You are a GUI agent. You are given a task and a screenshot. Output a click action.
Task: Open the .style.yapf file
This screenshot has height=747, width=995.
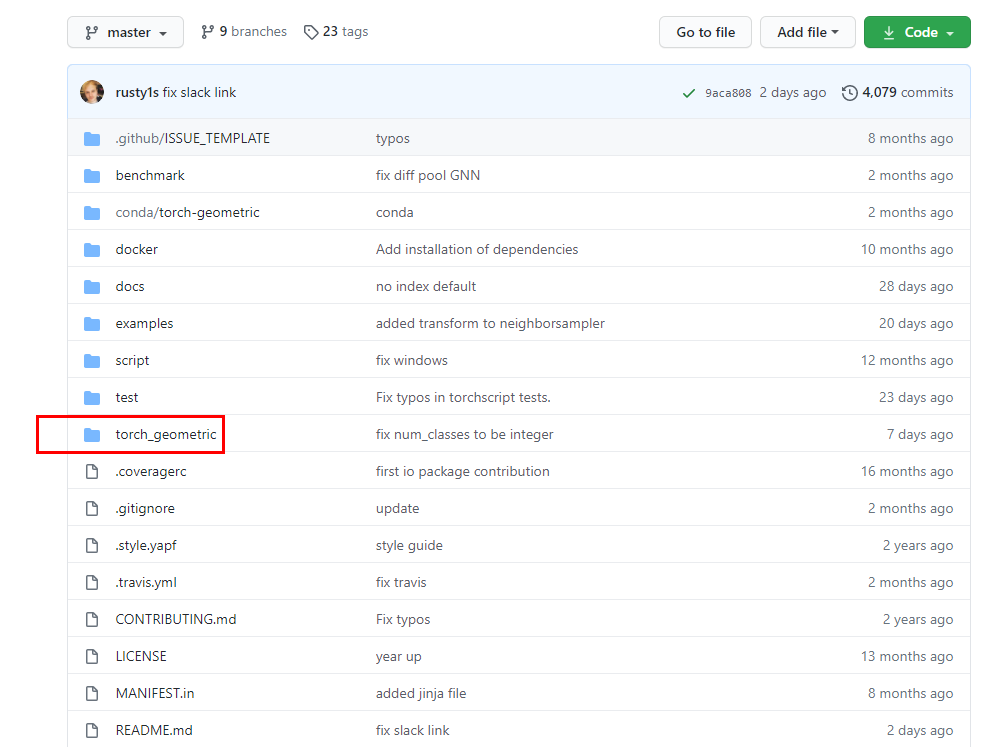146,546
